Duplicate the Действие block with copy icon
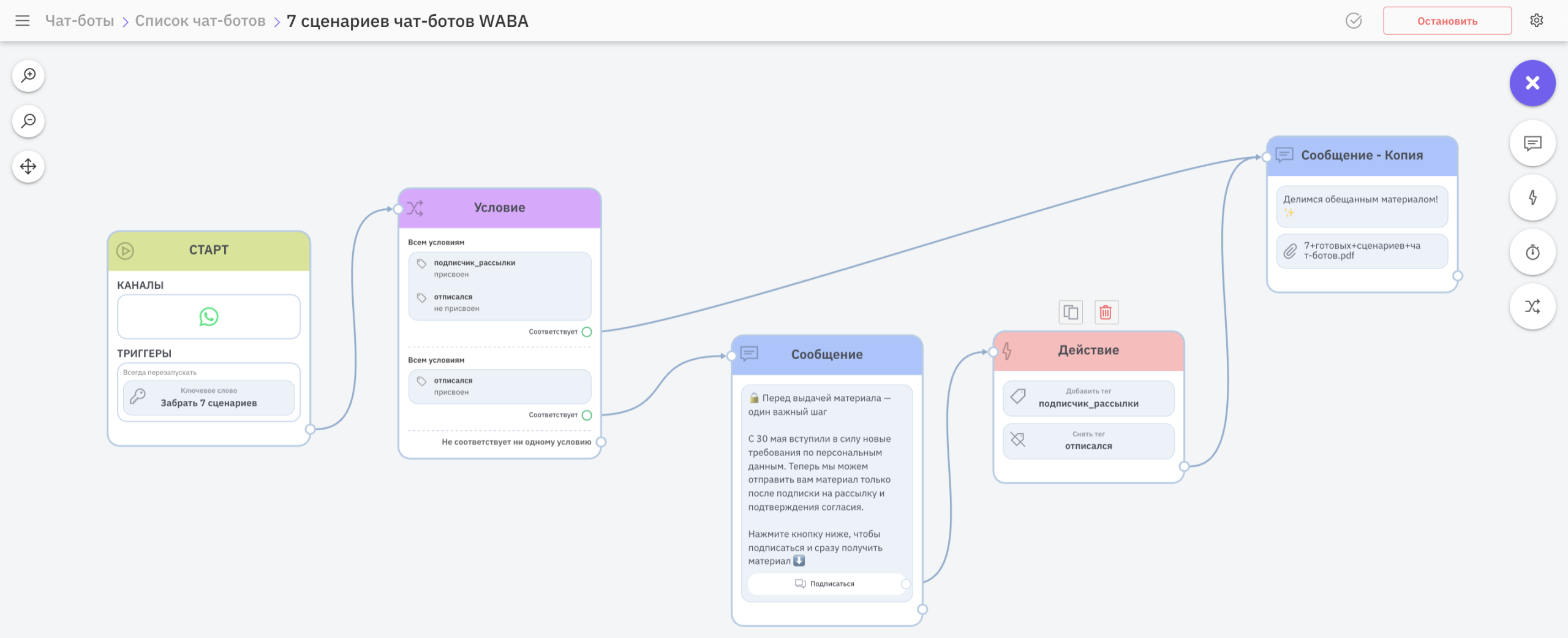Image resolution: width=1568 pixels, height=638 pixels. tap(1071, 313)
